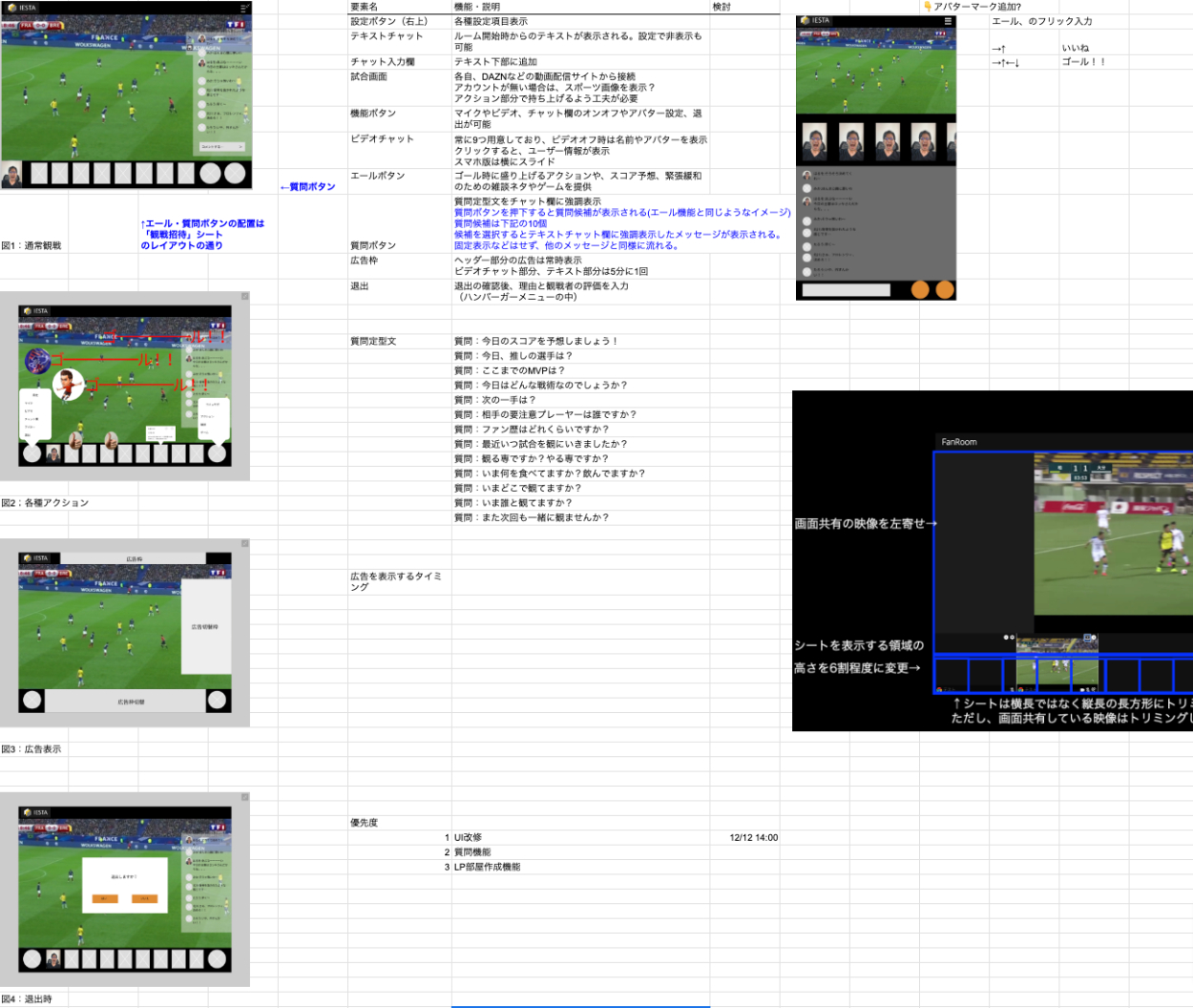This screenshot has width=1193, height=1008.
Task: Click the settings icon in Figure 1's top-right
Action: click(244, 8)
